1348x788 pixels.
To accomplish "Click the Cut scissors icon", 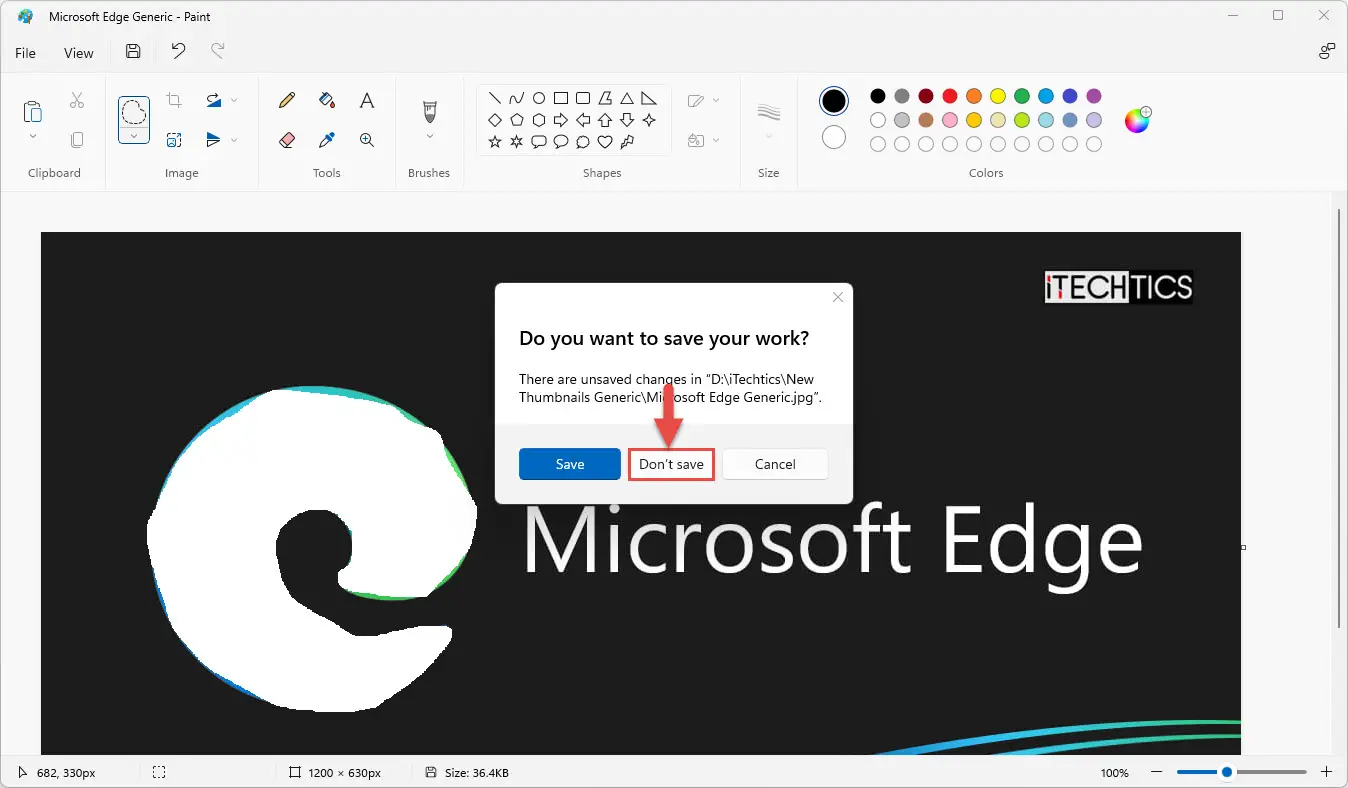I will click(77, 100).
